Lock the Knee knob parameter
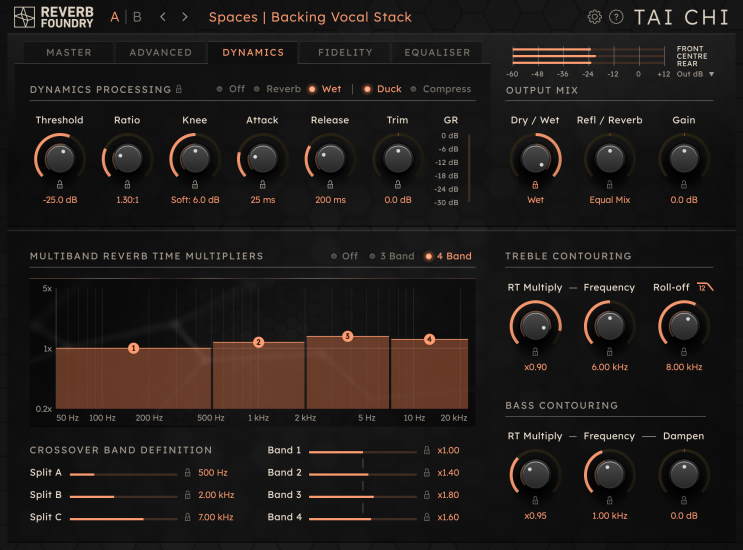 click(x=195, y=184)
